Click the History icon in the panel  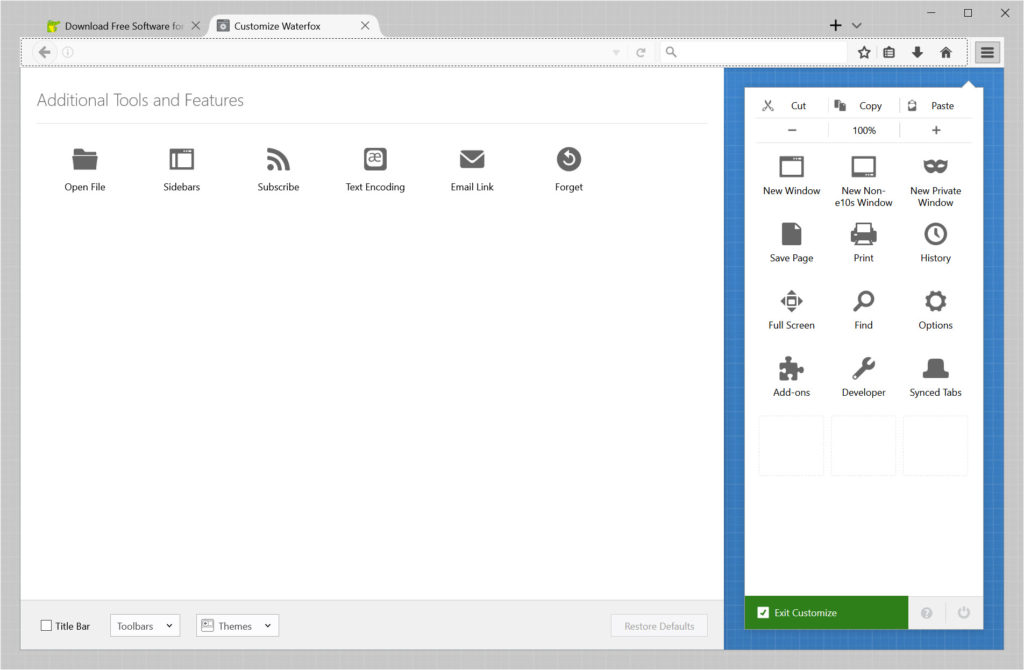click(935, 236)
